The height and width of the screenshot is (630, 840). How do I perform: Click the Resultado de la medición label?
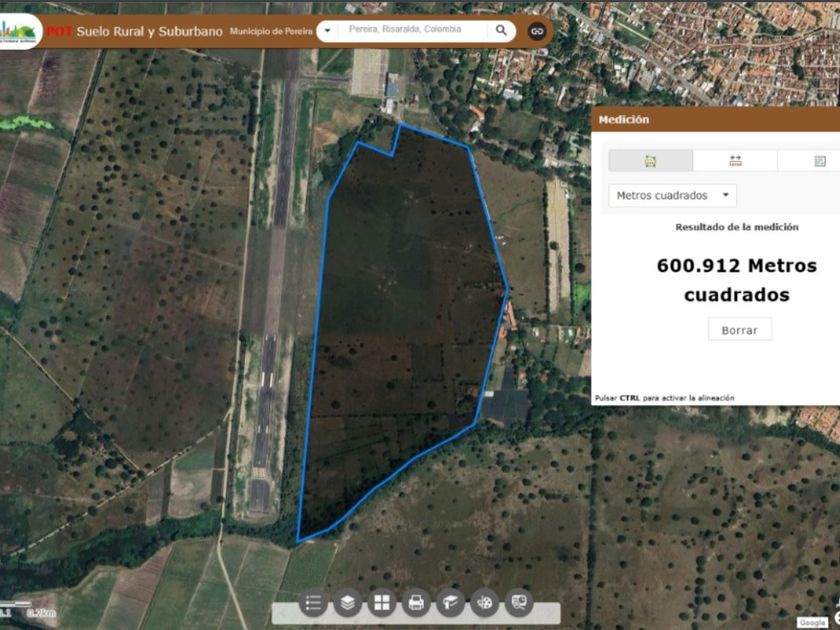coord(737,227)
